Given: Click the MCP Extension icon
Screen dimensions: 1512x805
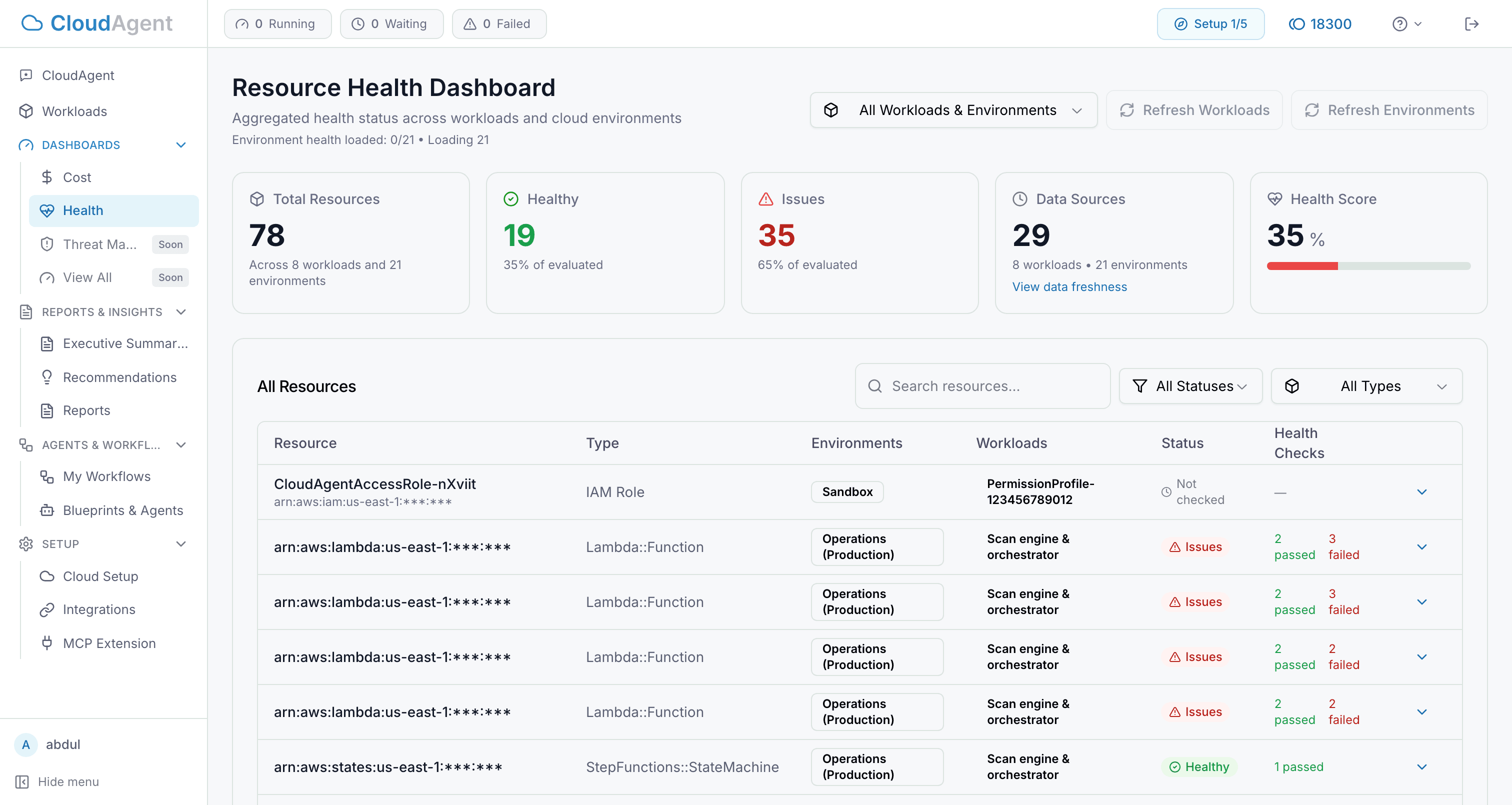Looking at the screenshot, I should point(47,643).
